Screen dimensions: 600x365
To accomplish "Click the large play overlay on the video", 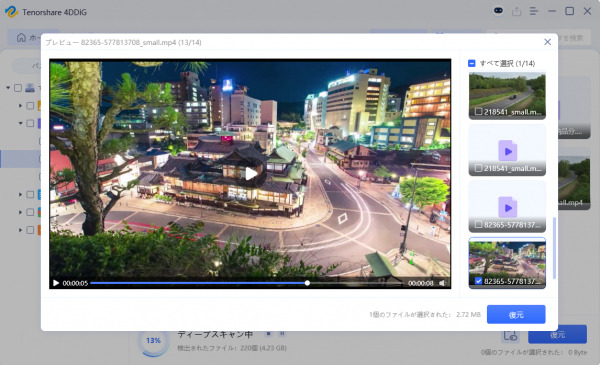I will pyautogui.click(x=251, y=173).
